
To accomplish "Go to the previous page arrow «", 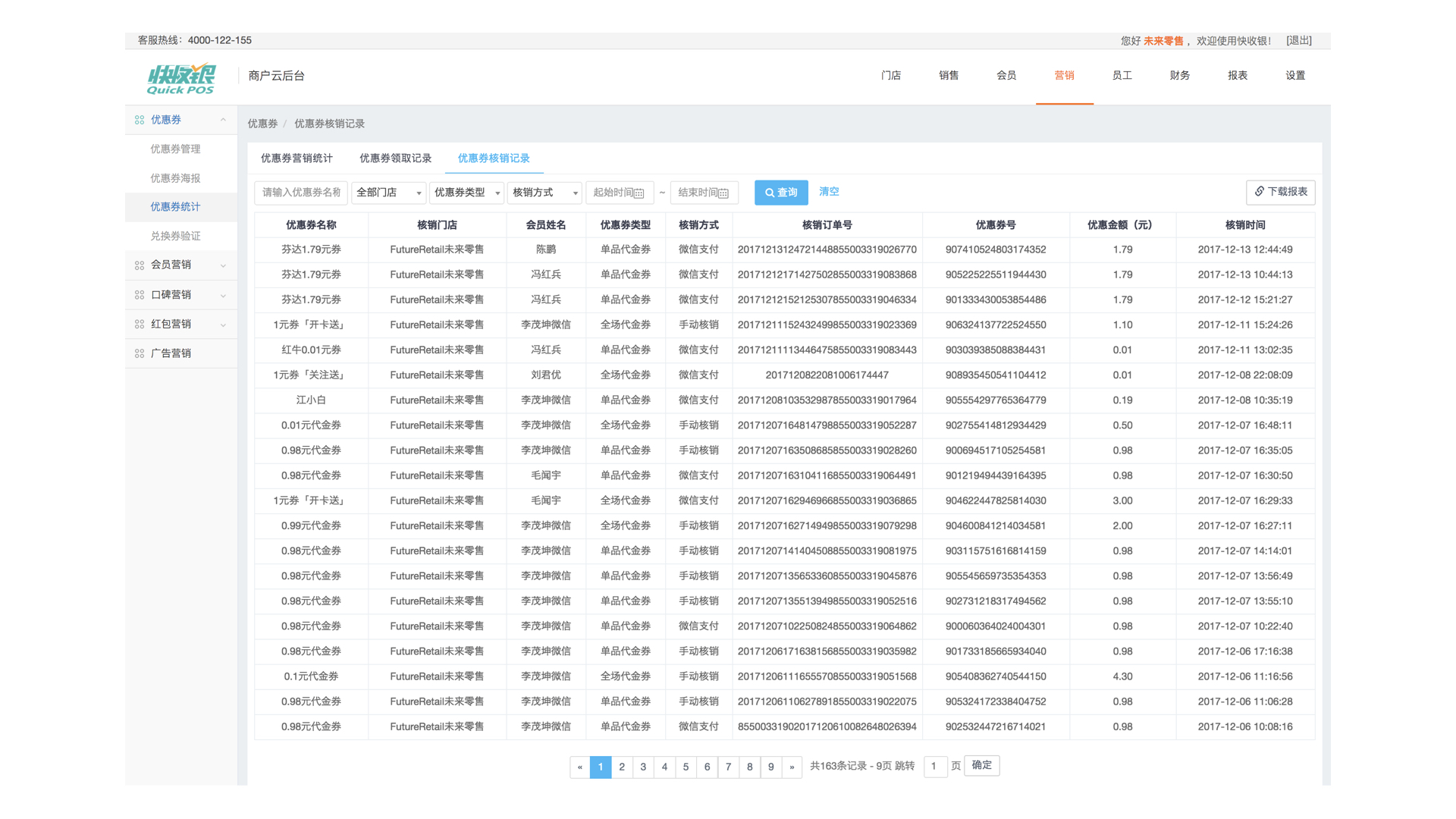I will click(x=580, y=767).
